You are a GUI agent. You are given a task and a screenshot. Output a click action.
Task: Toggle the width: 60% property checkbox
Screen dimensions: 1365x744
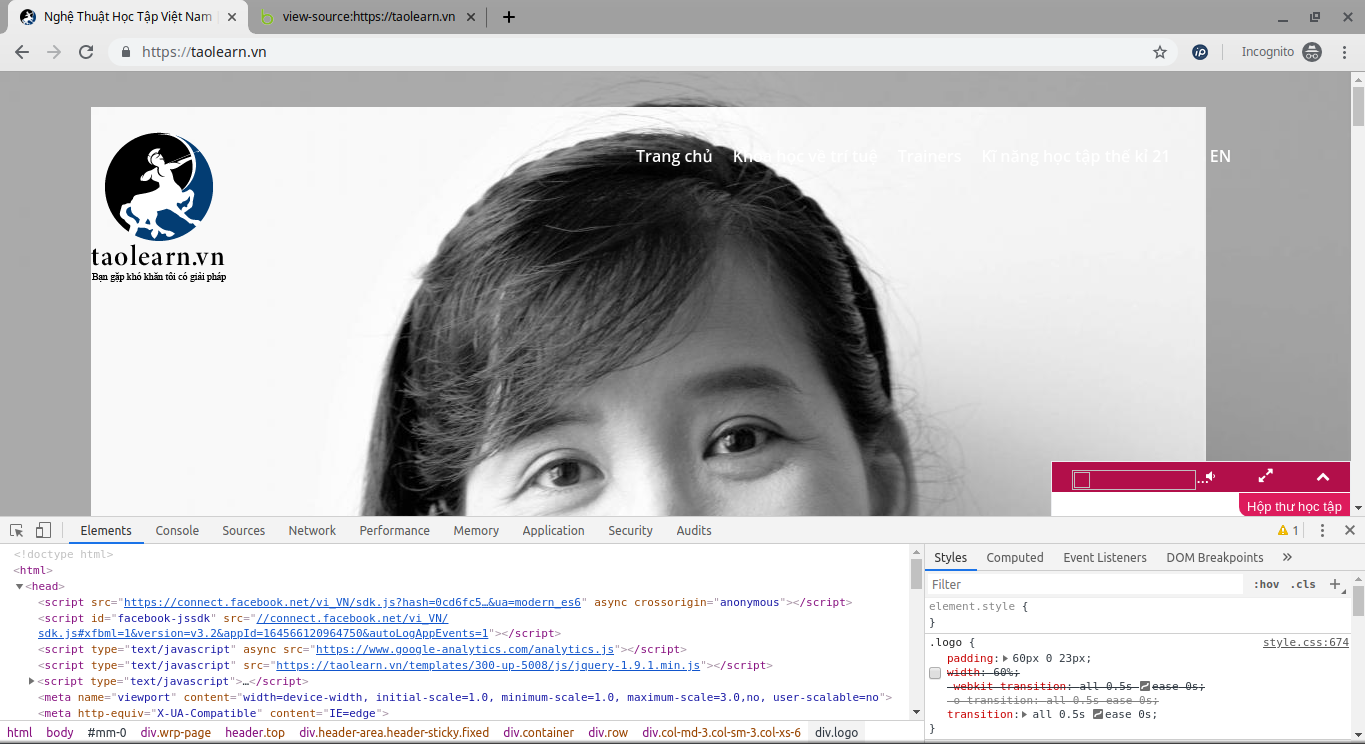click(935, 673)
